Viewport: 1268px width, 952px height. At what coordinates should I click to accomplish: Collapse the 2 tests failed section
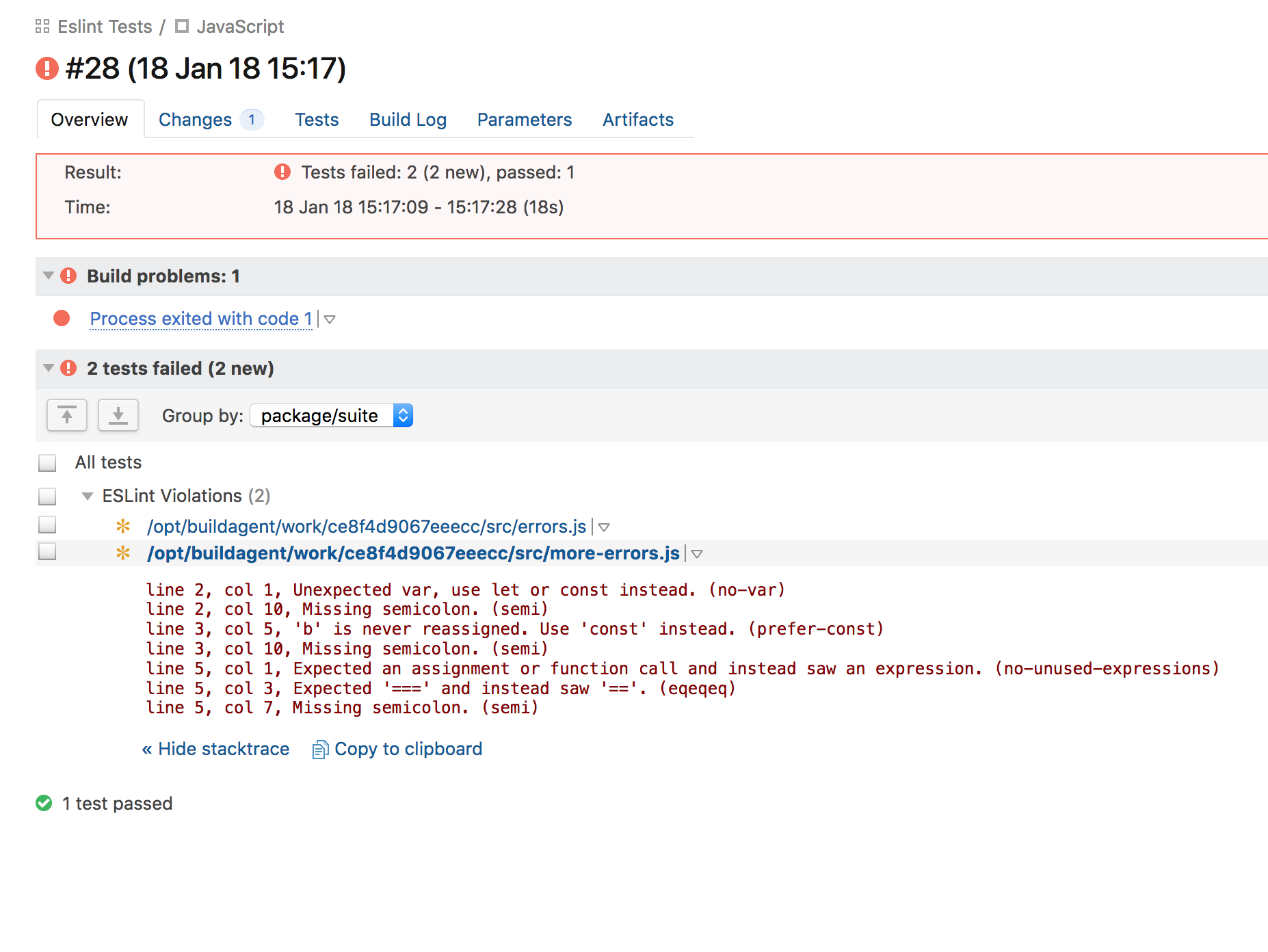tap(49, 368)
